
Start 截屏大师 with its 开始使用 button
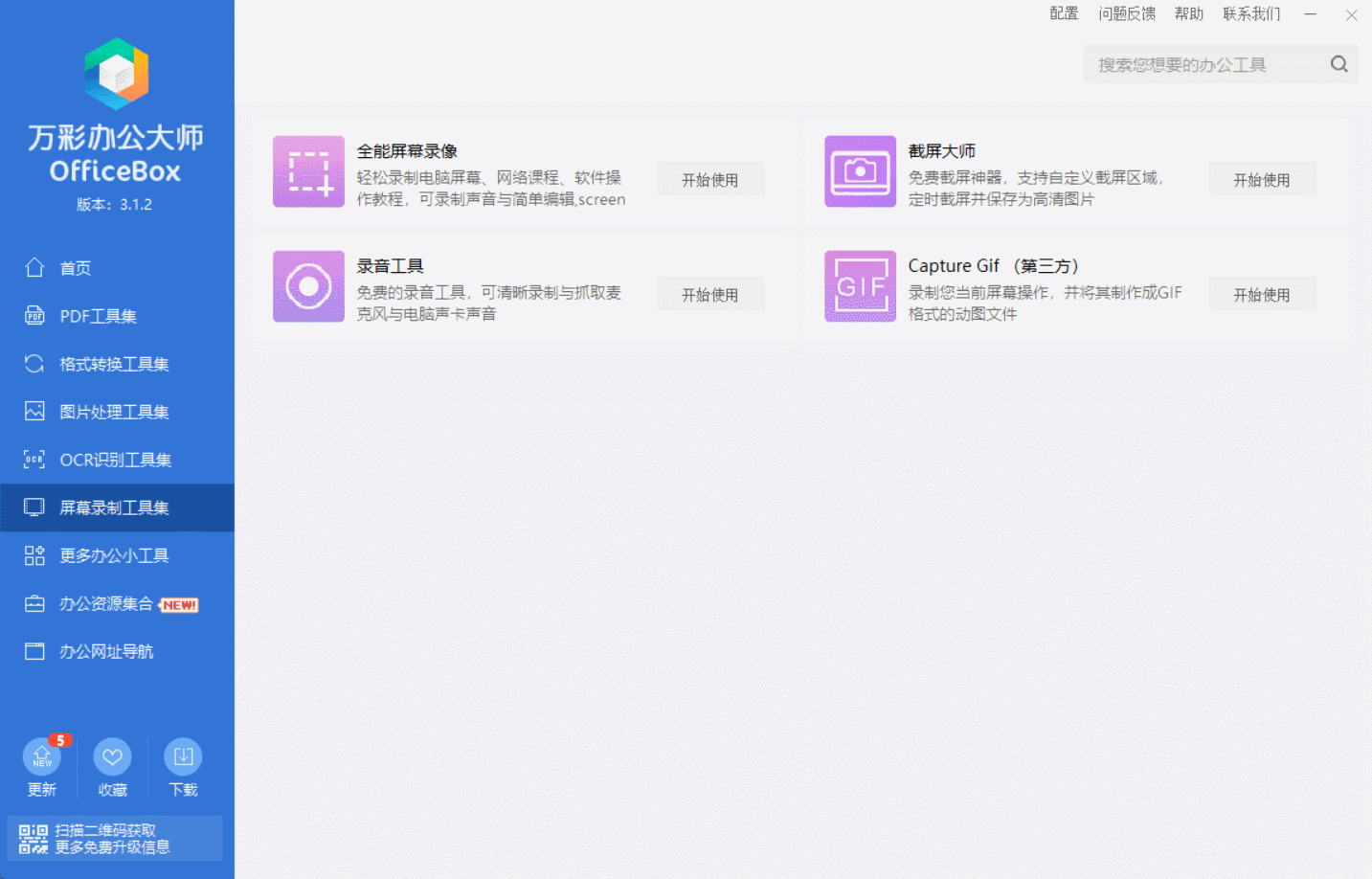pos(1262,178)
